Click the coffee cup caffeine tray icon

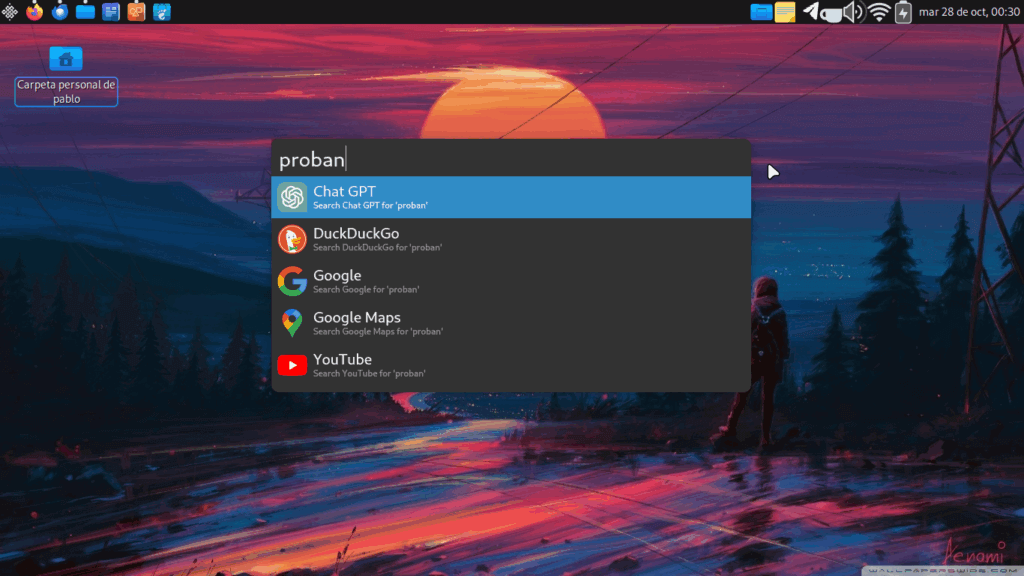[x=830, y=12]
